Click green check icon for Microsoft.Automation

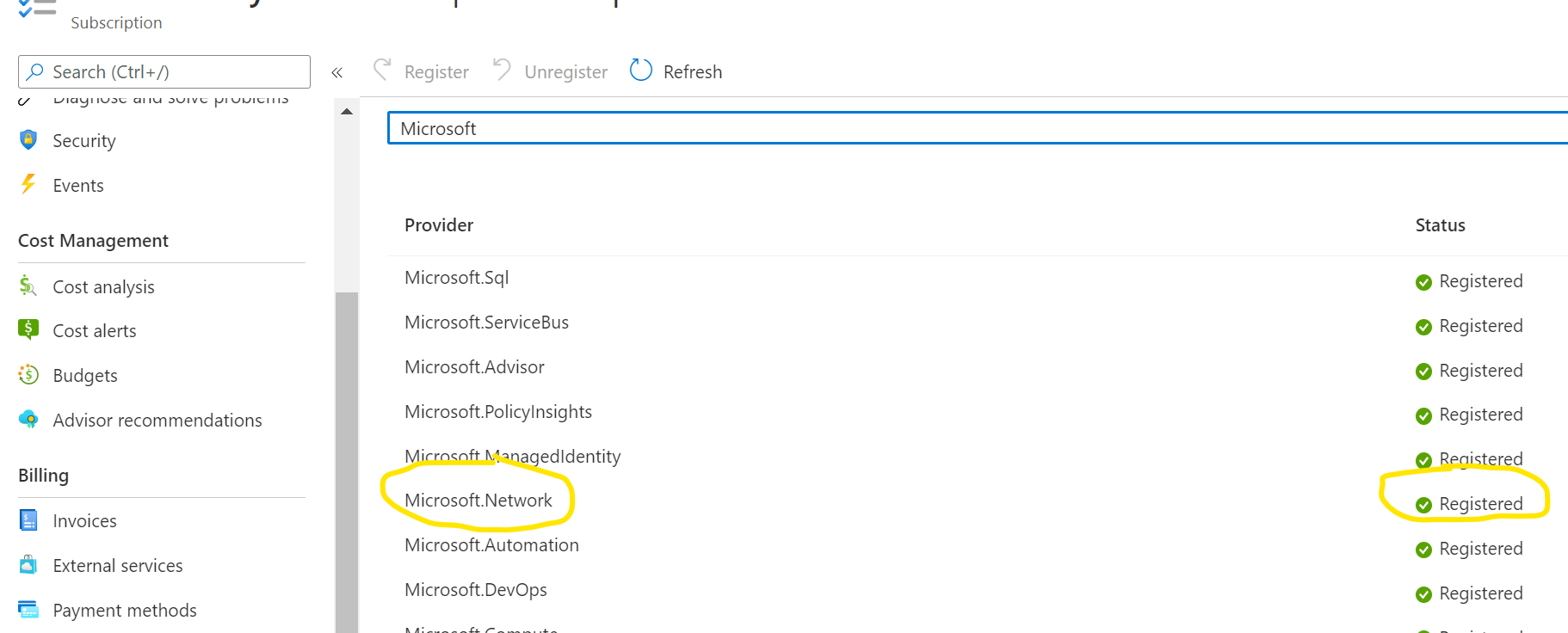[x=1423, y=550]
